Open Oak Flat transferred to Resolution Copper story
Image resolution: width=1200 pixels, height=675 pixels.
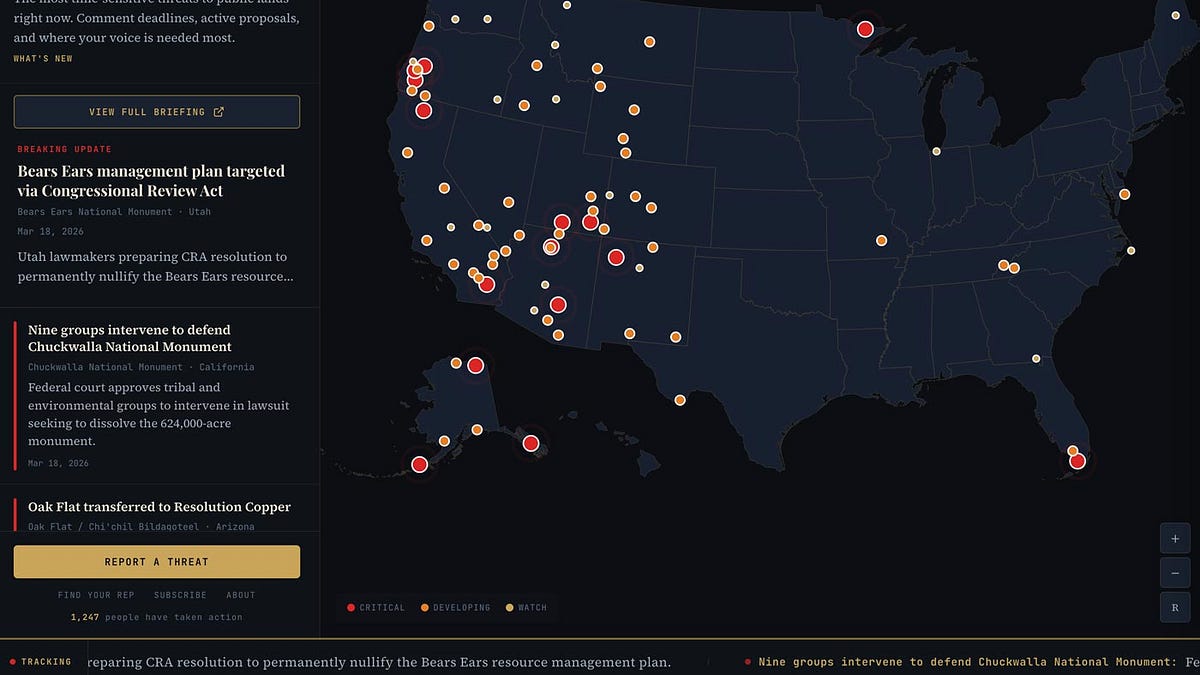(x=159, y=507)
